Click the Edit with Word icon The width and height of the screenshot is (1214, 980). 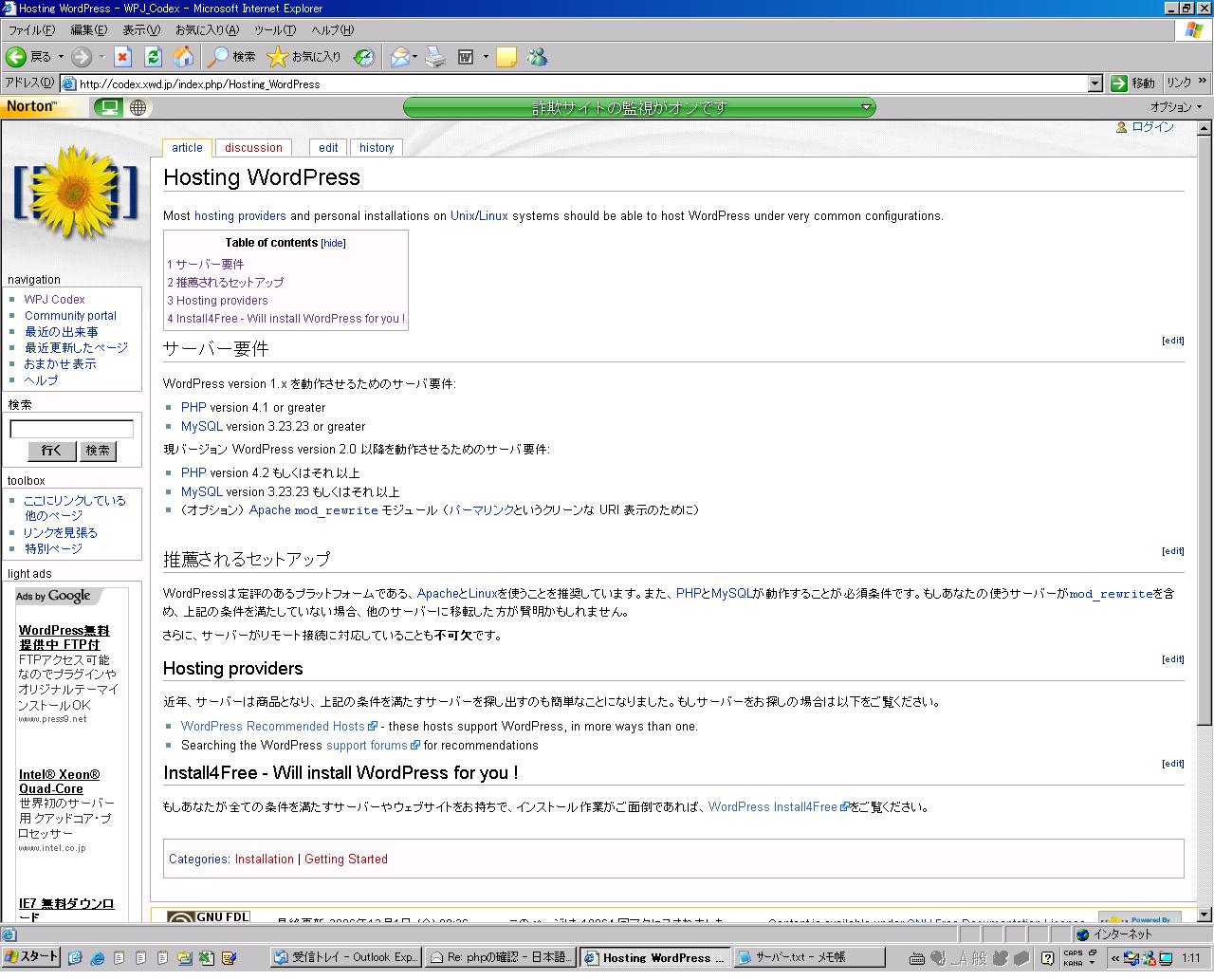tap(466, 57)
